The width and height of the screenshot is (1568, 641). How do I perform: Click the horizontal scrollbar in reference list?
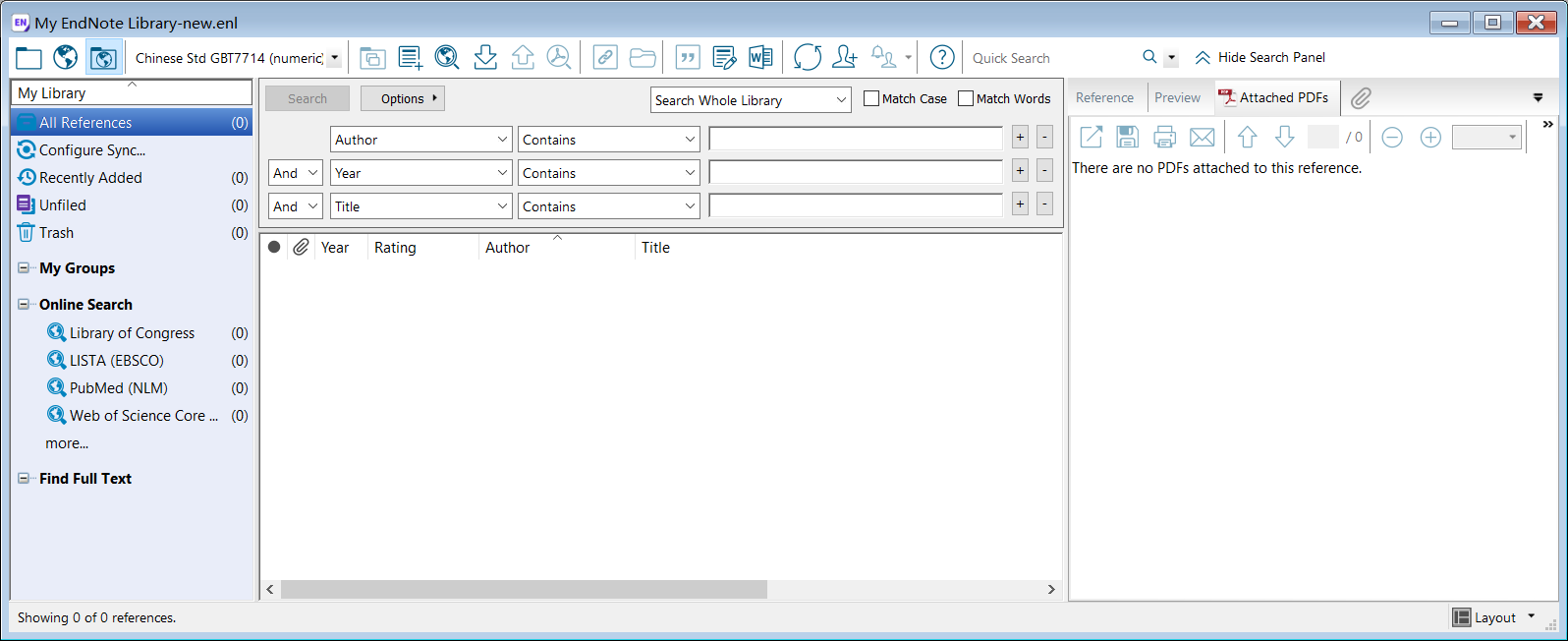tap(524, 589)
